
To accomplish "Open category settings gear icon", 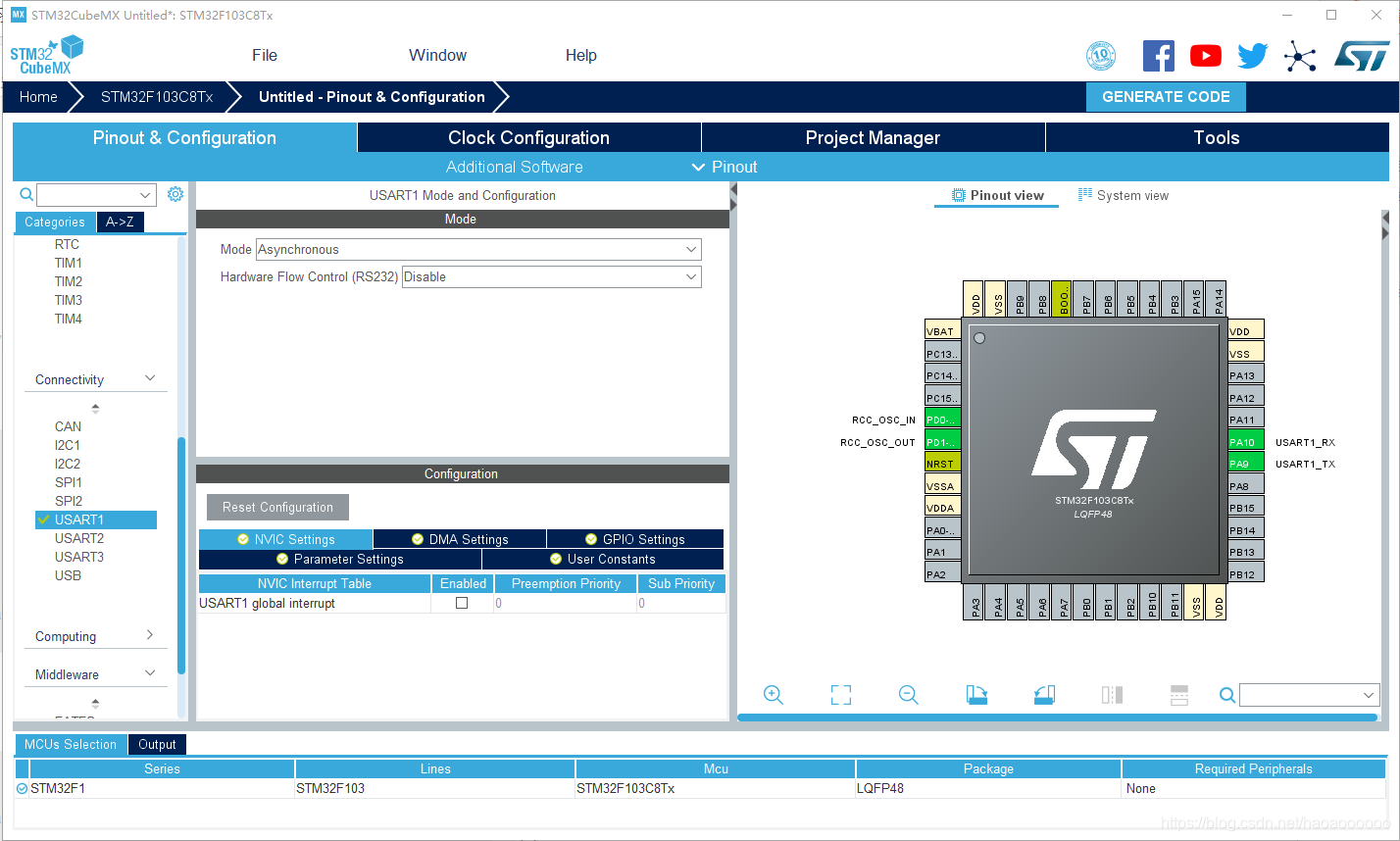I will 175,194.
